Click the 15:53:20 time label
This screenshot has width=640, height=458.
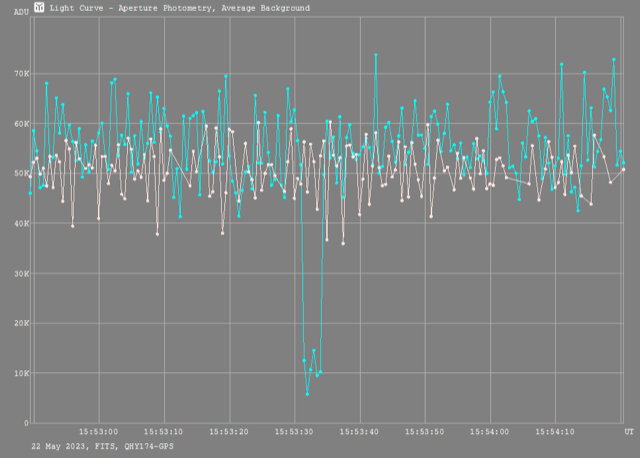pyautogui.click(x=229, y=432)
